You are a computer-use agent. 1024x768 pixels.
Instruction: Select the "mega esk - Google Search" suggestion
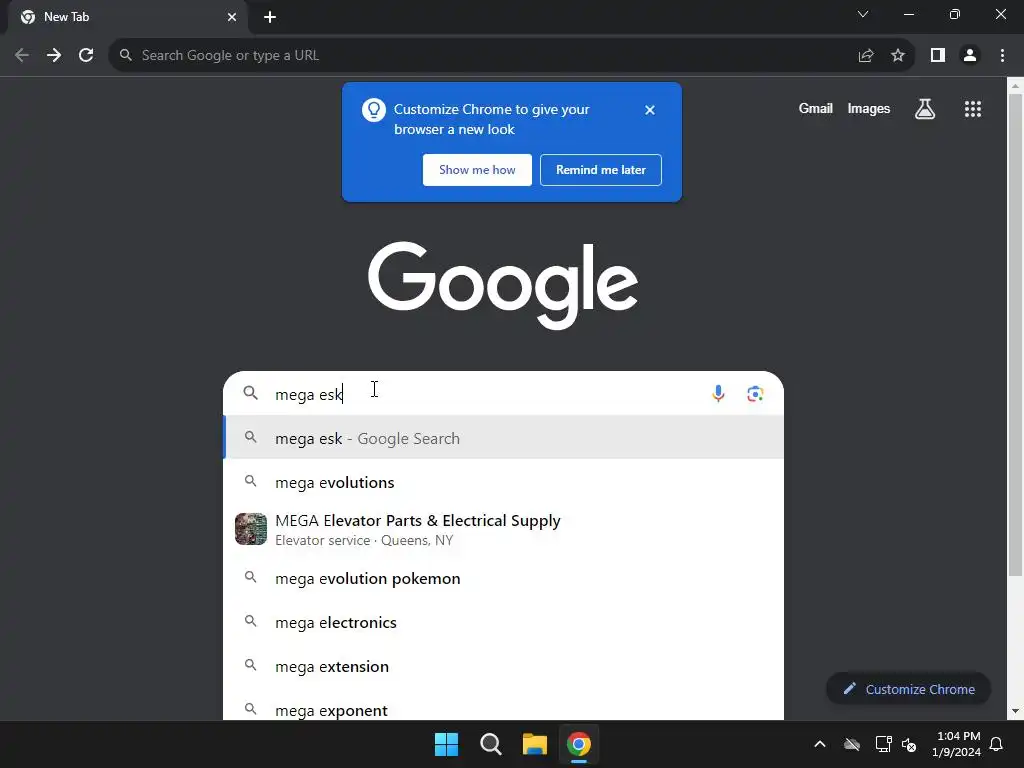click(504, 438)
